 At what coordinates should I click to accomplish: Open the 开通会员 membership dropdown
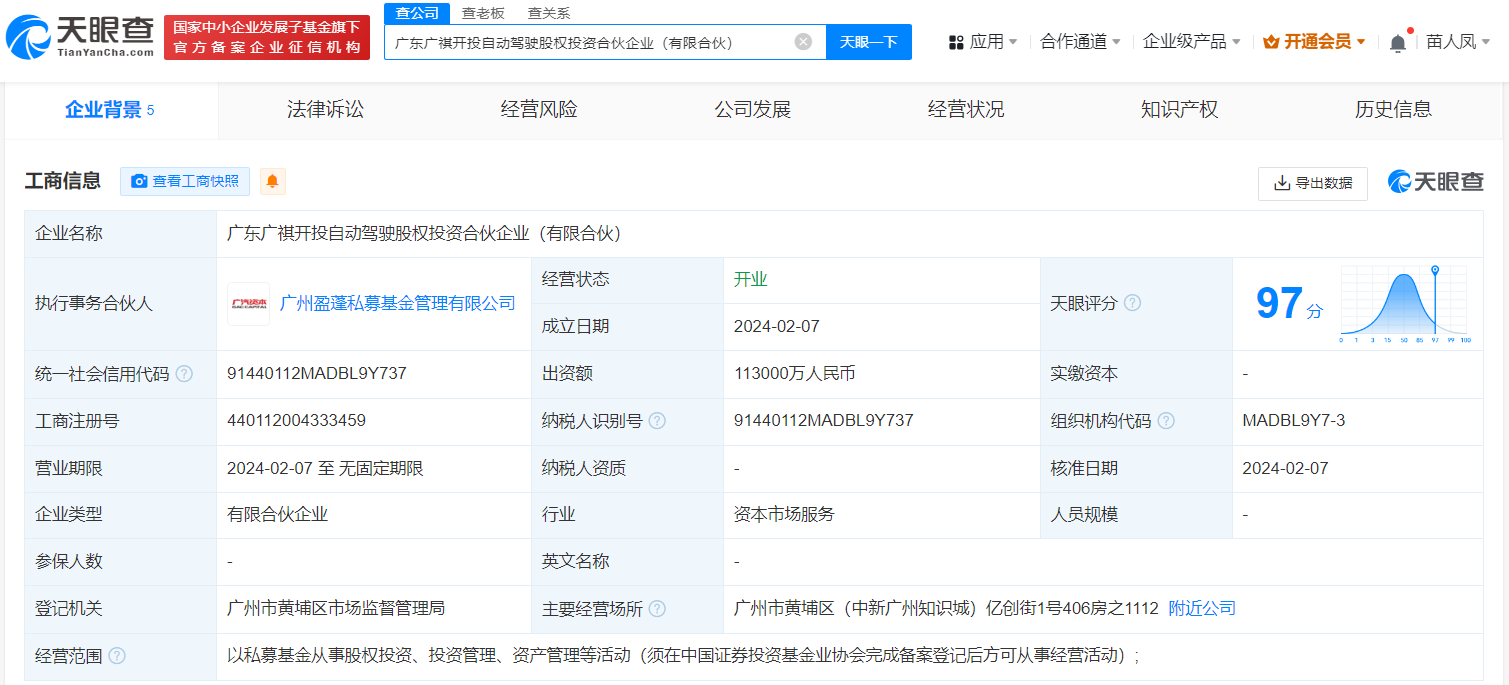(1314, 42)
